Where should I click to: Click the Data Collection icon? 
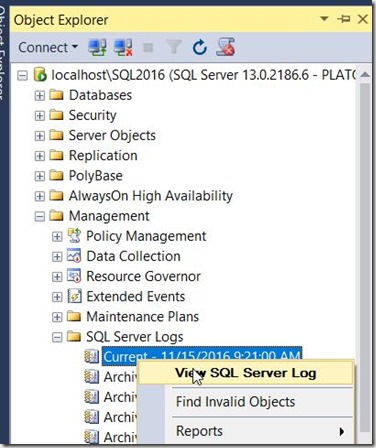[x=74, y=256]
